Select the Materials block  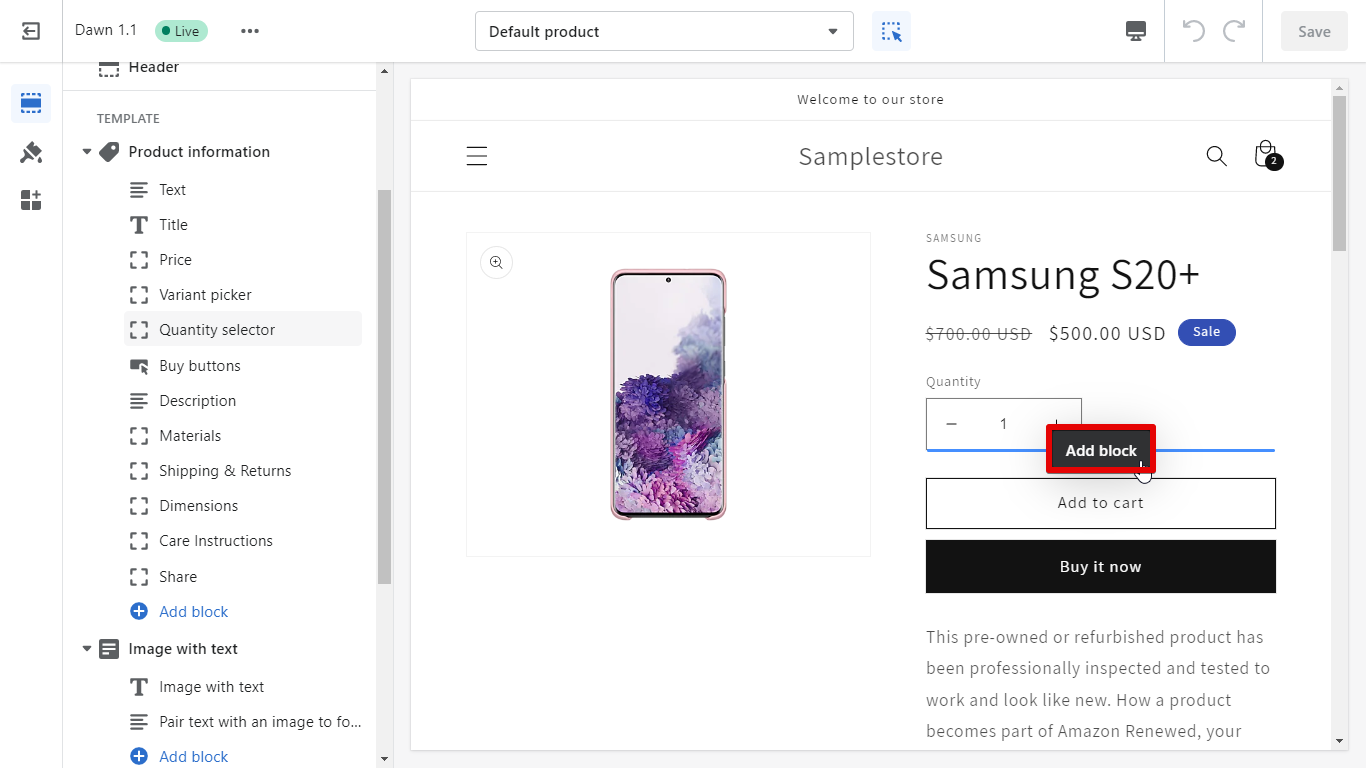point(243,436)
